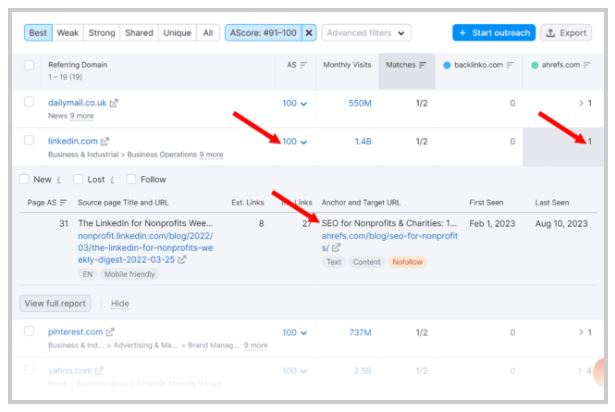Open the pinterest.com domain link
The image size is (615, 412).
pyautogui.click(x=75, y=332)
